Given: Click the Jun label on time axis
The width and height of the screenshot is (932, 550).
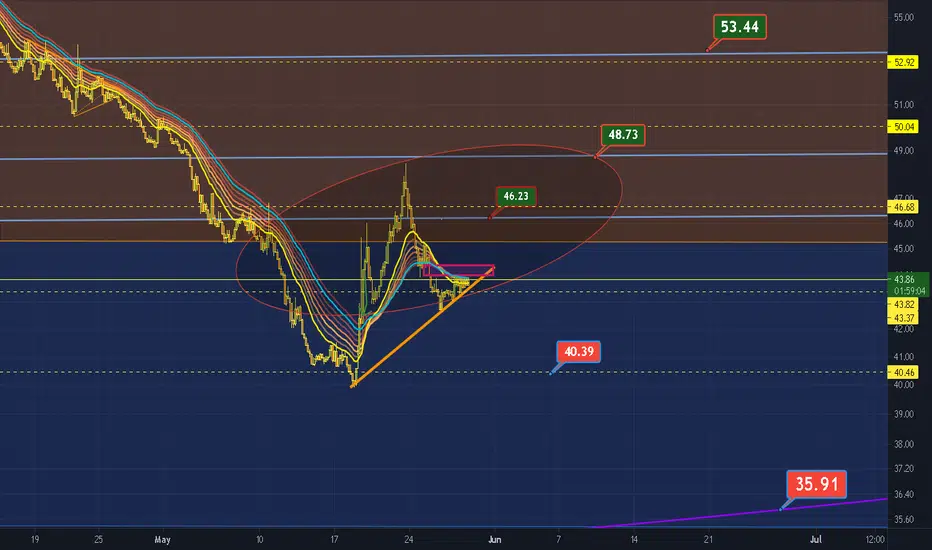Looking at the screenshot, I should (495, 540).
